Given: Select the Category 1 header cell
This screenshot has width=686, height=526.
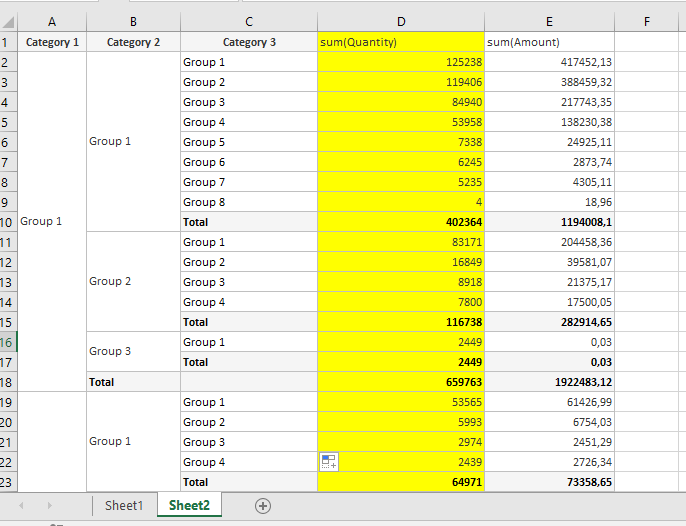Looking at the screenshot, I should coord(52,42).
